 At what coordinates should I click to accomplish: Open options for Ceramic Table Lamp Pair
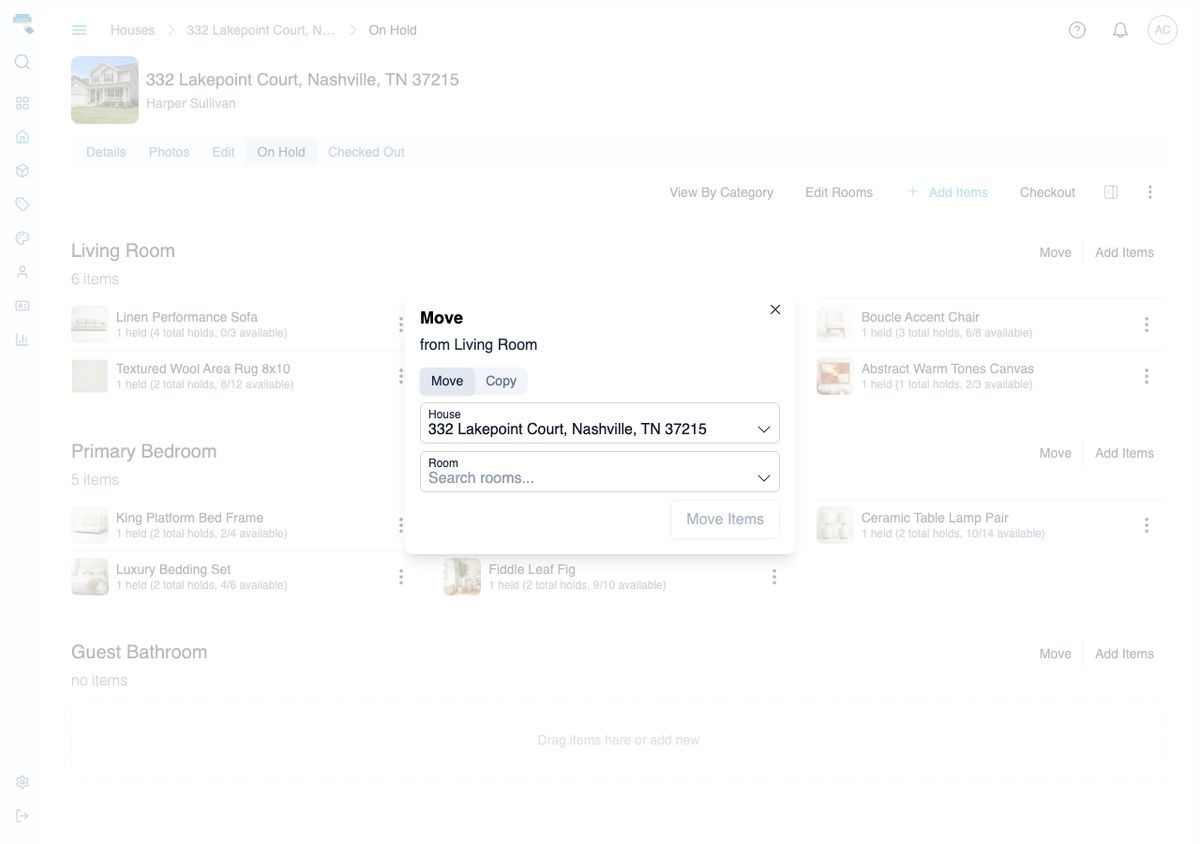1146,526
